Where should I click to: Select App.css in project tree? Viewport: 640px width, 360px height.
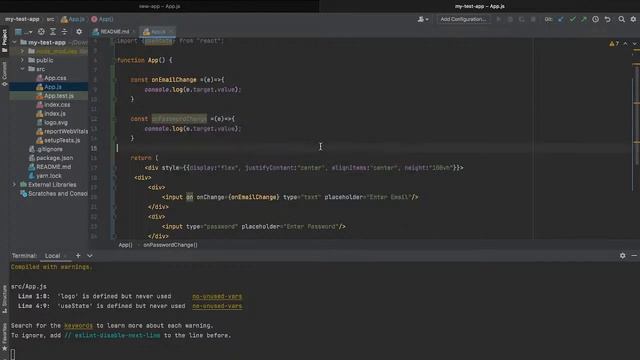point(51,78)
